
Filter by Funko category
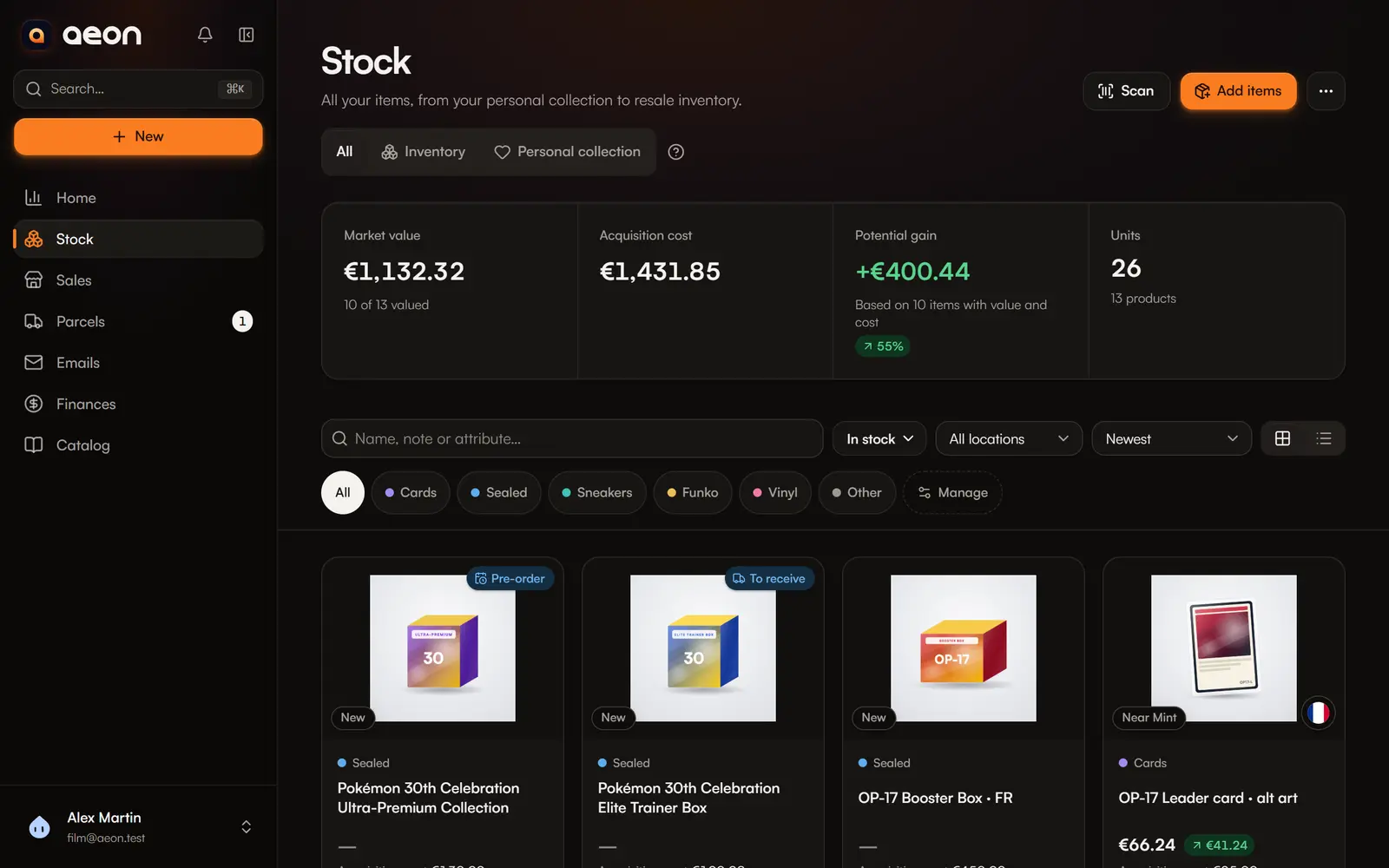pyautogui.click(x=693, y=492)
